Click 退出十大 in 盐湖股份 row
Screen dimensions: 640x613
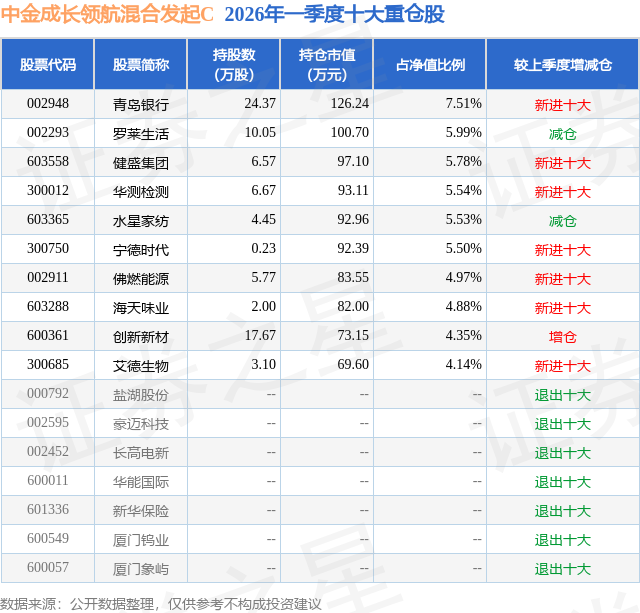[x=563, y=395]
